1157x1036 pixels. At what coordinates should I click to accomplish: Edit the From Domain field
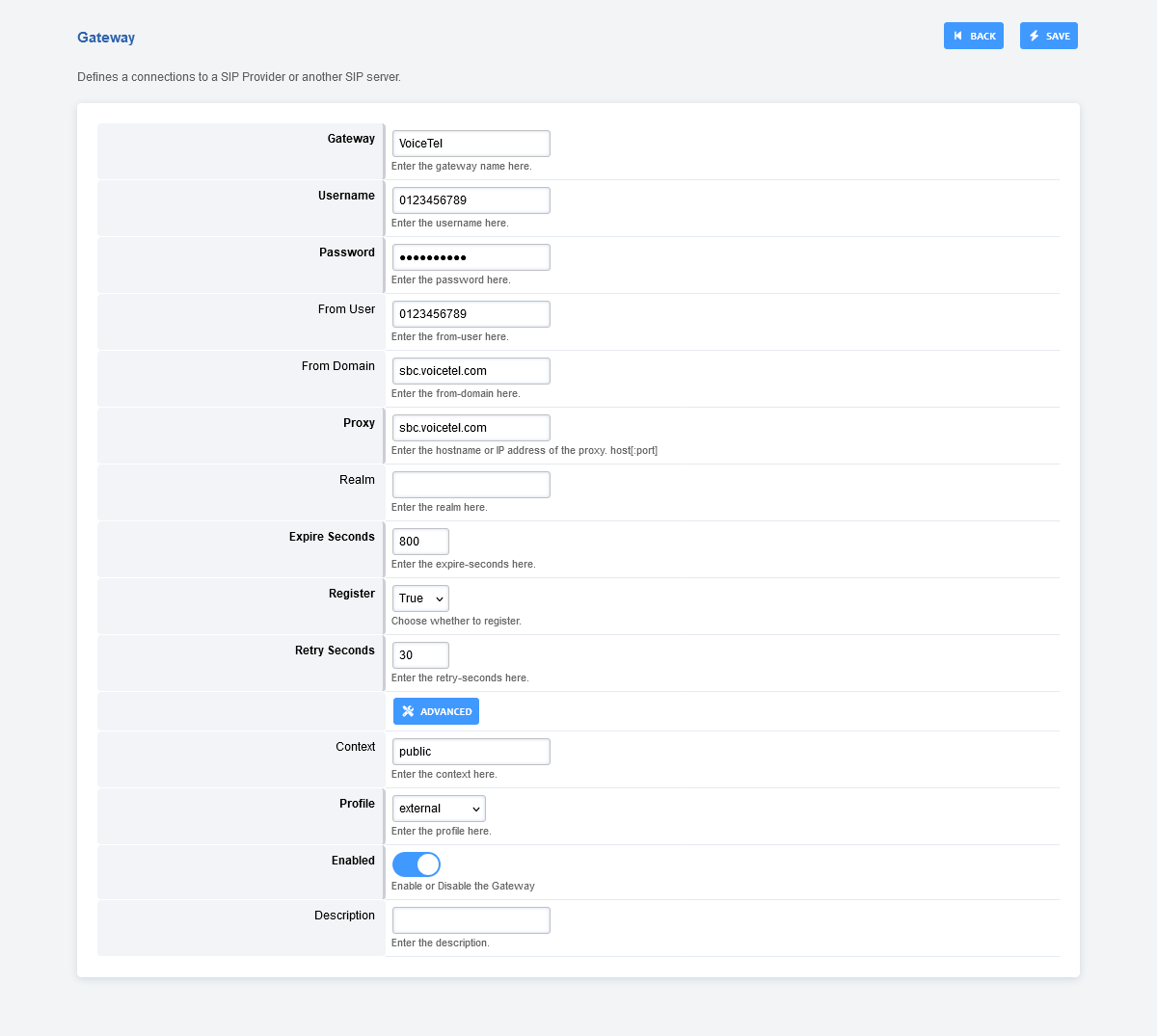click(x=471, y=371)
